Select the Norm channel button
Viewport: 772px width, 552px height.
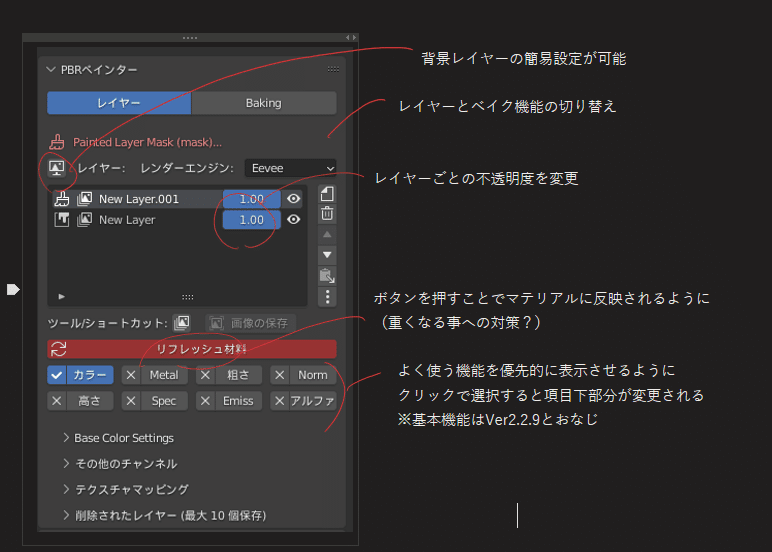(x=313, y=375)
